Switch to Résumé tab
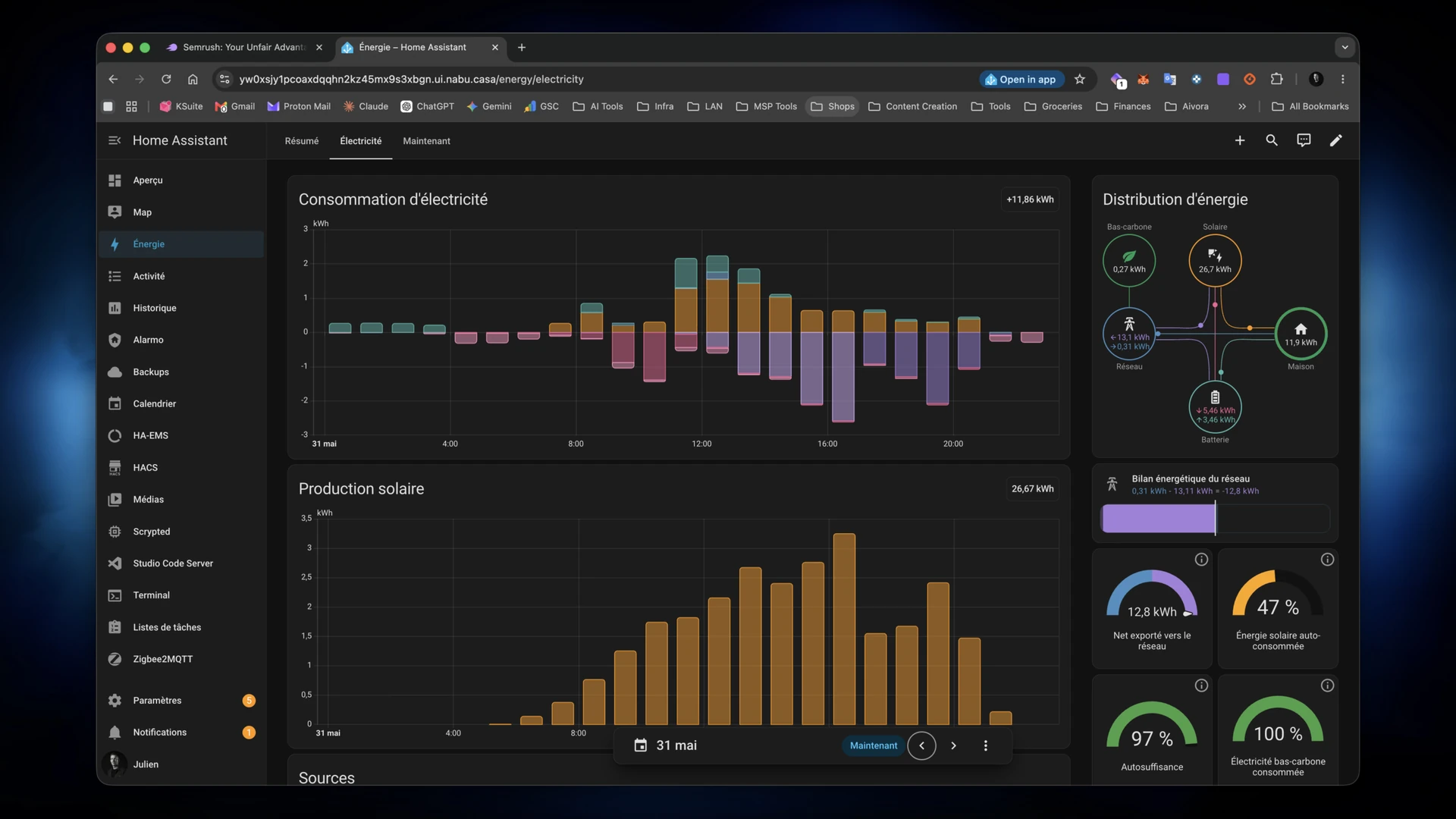Screen dimensions: 1456x819 pyautogui.click(x=302, y=141)
